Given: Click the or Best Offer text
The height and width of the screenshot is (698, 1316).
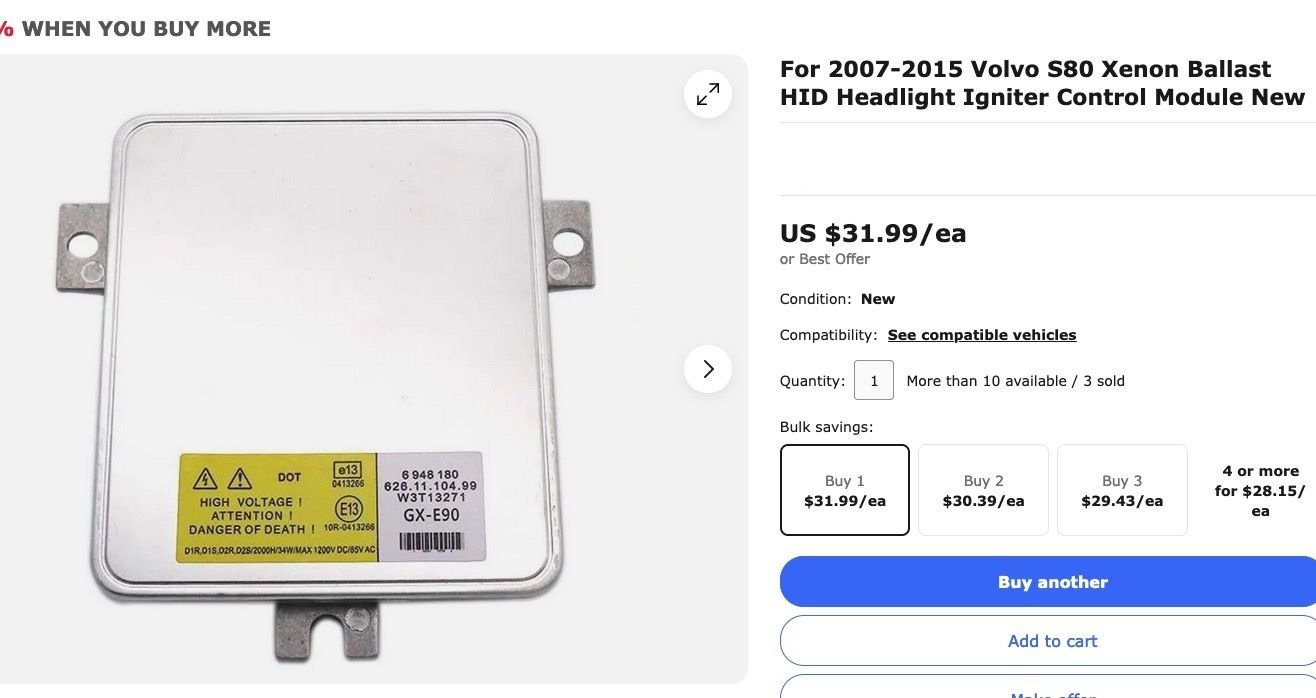Looking at the screenshot, I should [825, 259].
